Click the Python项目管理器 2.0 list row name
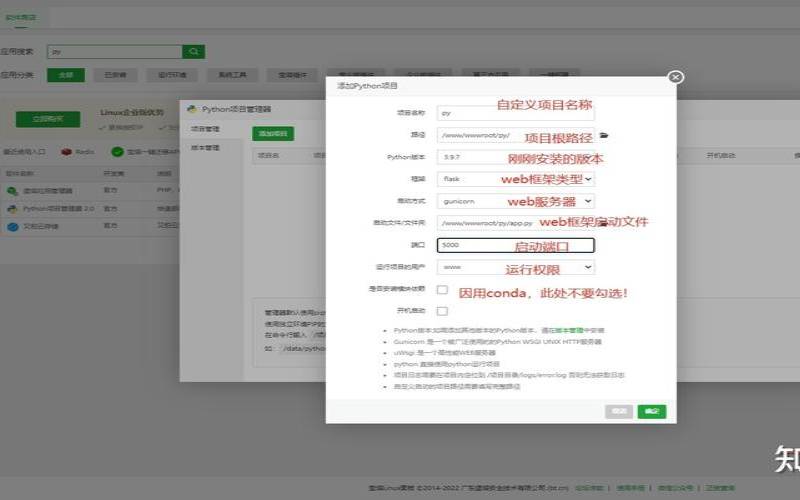 tap(59, 209)
